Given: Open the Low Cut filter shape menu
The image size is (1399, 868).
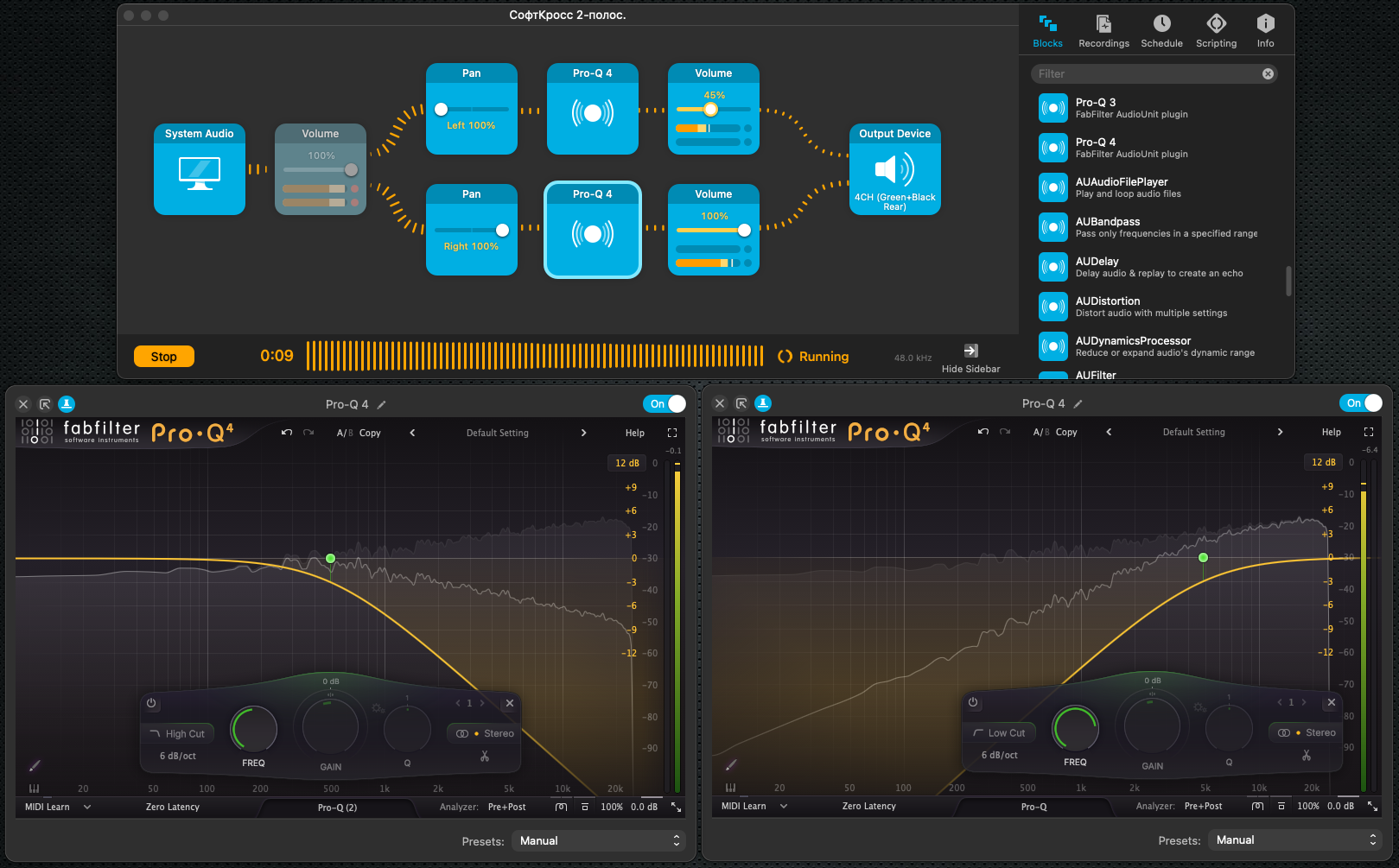Looking at the screenshot, I should click(1000, 732).
